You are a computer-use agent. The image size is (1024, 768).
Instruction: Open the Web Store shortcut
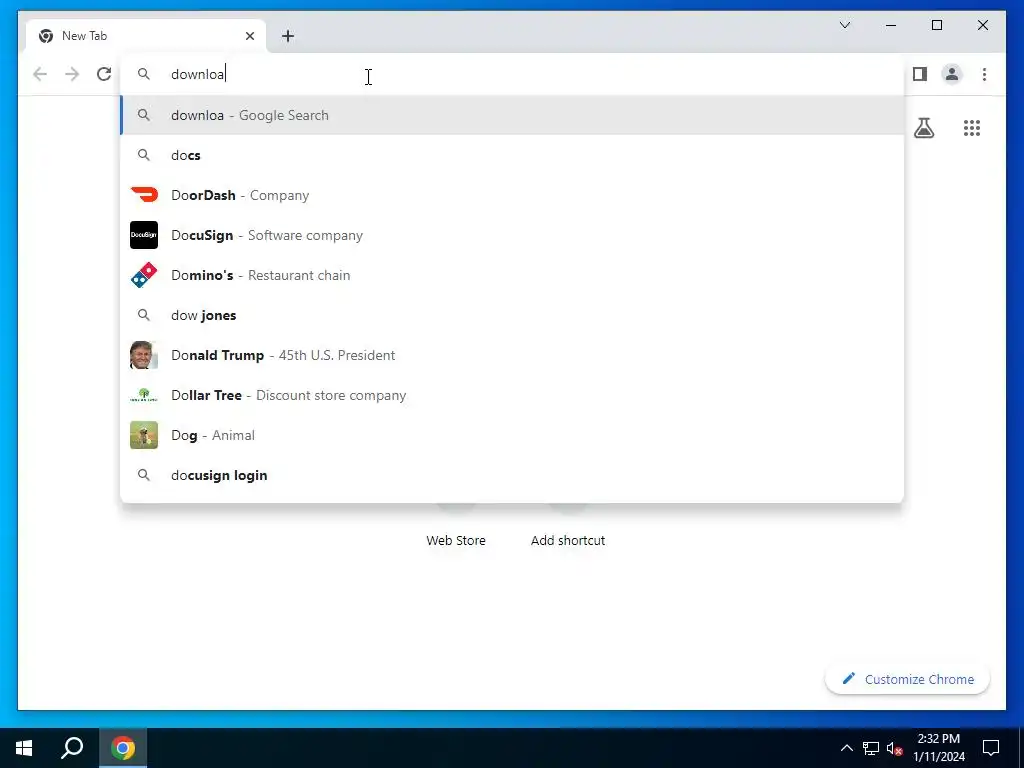coord(456,540)
